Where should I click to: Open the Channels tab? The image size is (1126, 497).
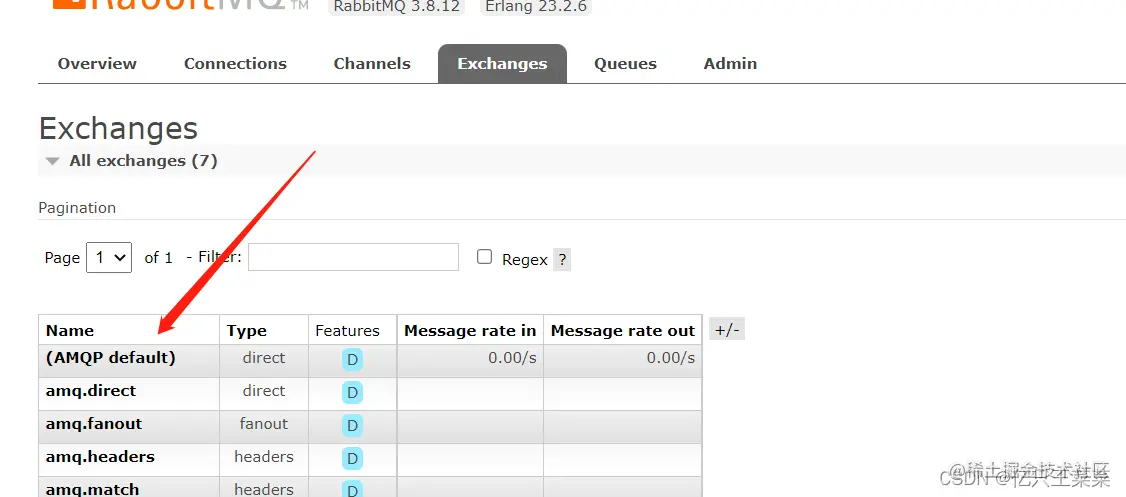click(x=372, y=64)
